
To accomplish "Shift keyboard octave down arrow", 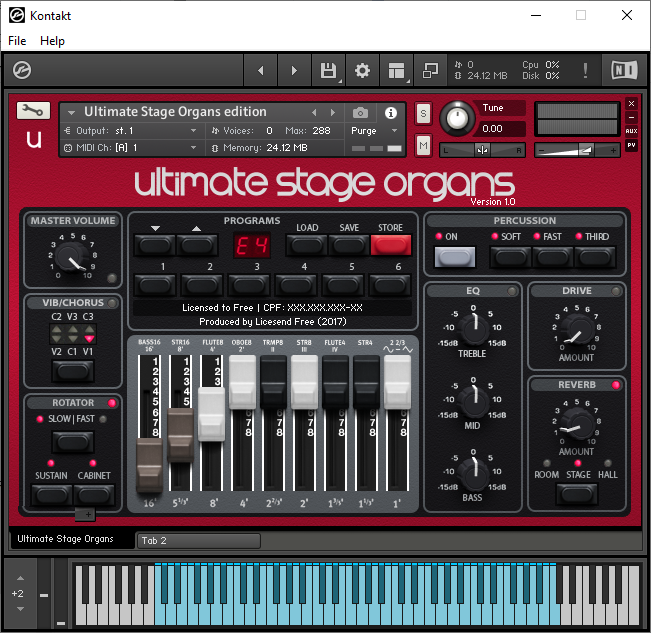I will point(20,609).
